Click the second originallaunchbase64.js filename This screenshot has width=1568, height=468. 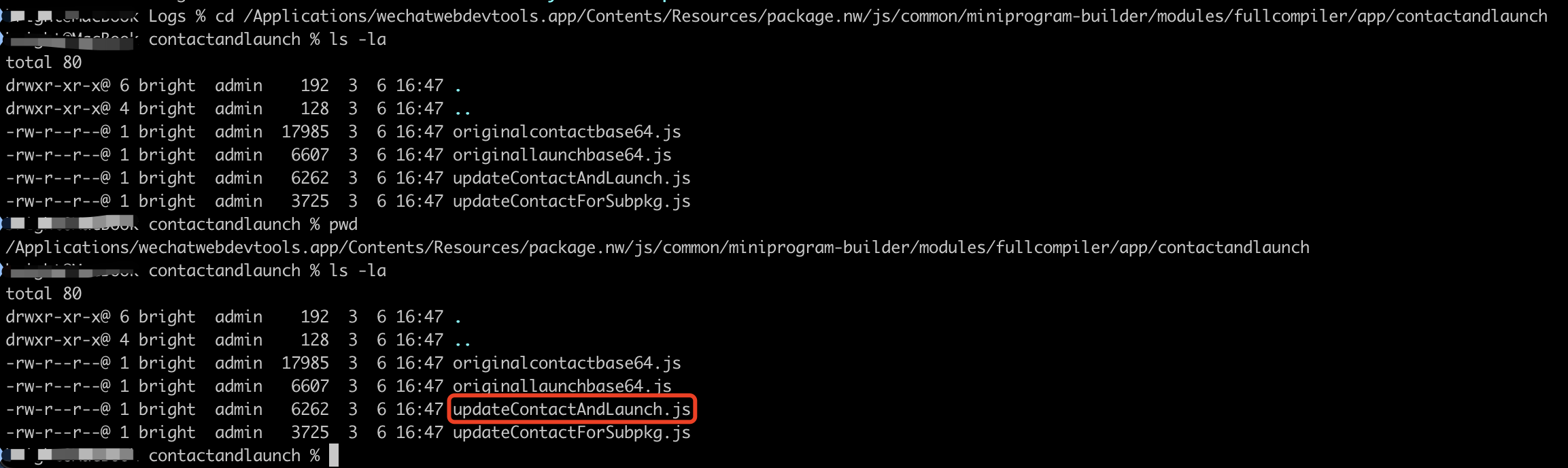click(562, 386)
